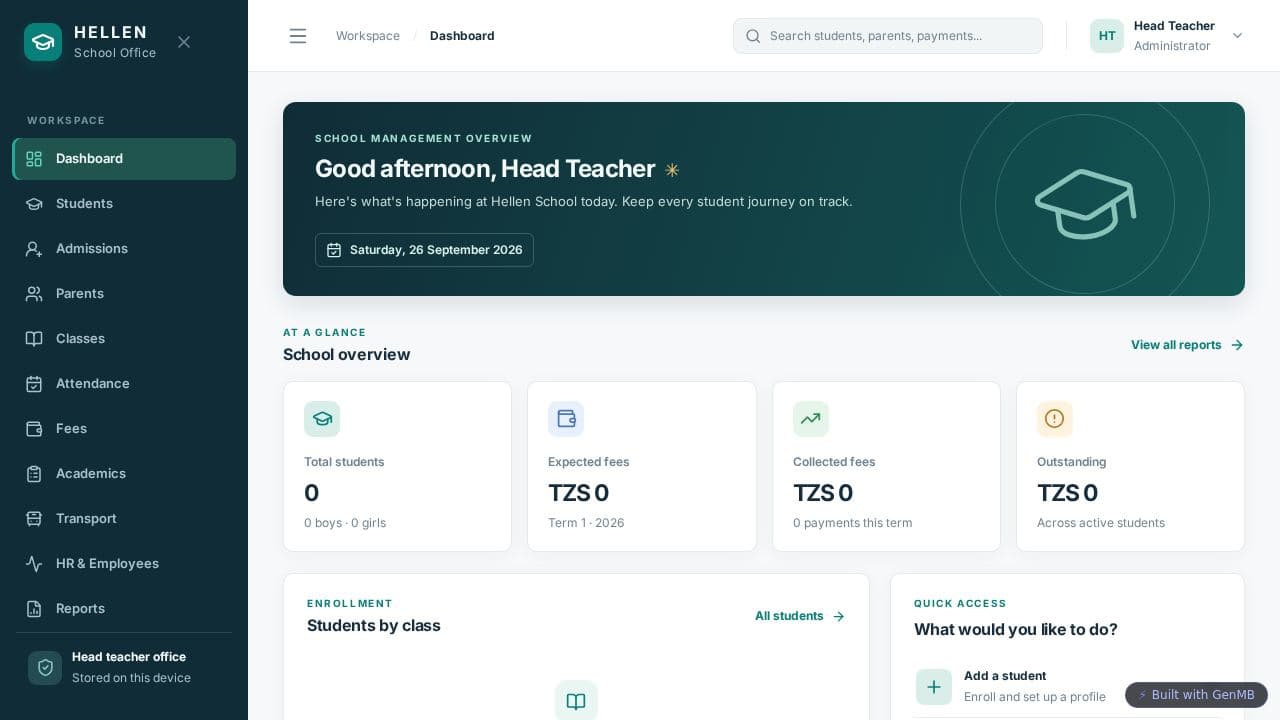Click the plus icon for Add a student
1280x720 pixels.
(x=934, y=687)
